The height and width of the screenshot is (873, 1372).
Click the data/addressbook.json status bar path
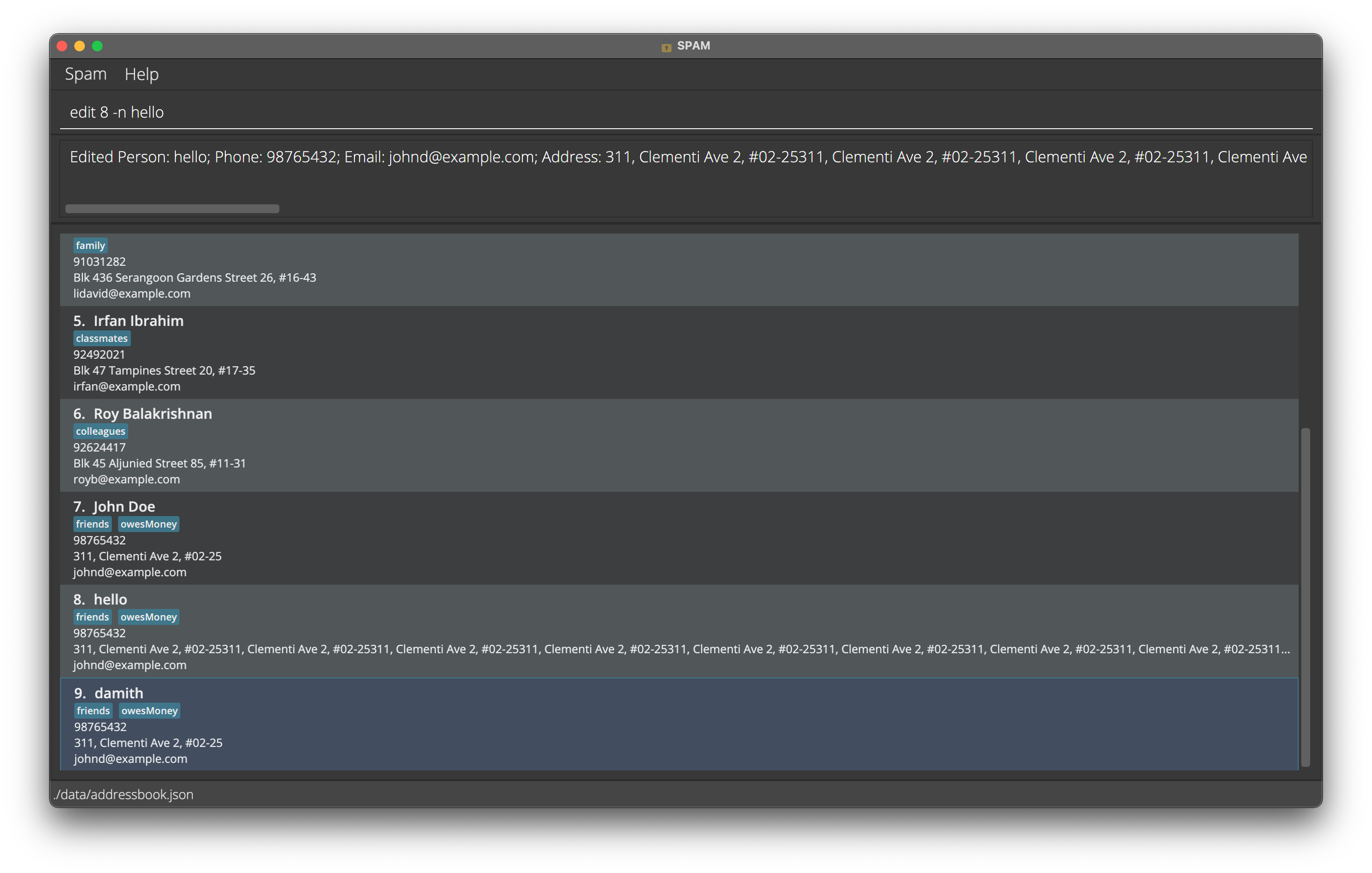point(124,795)
